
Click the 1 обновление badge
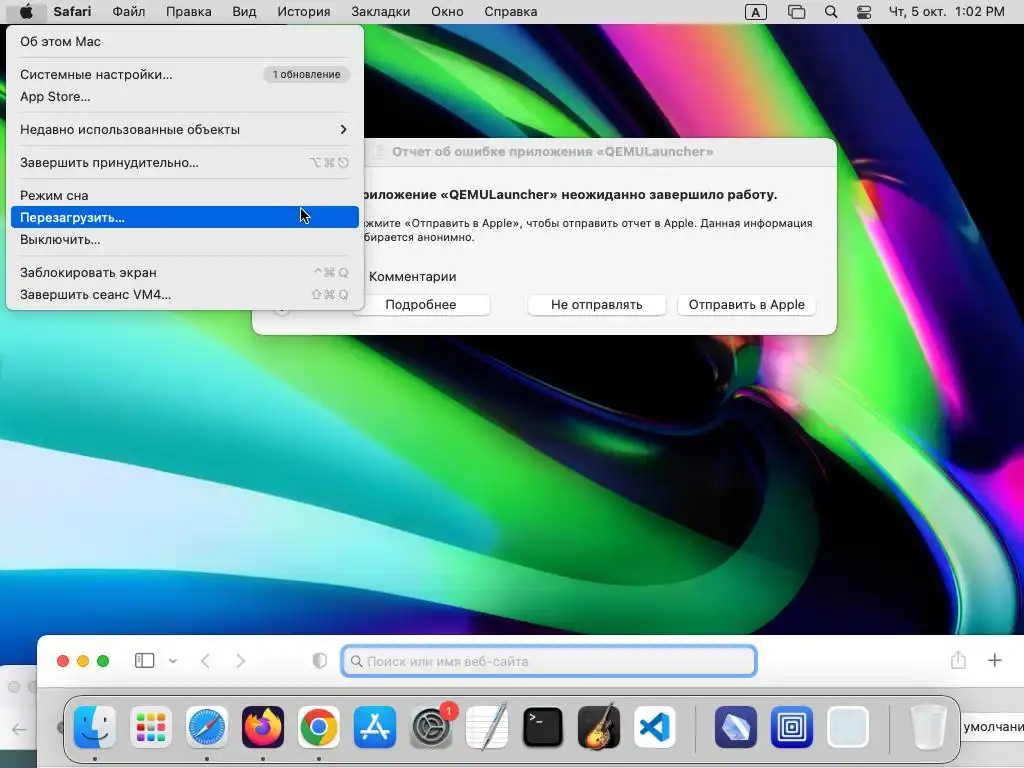(306, 74)
